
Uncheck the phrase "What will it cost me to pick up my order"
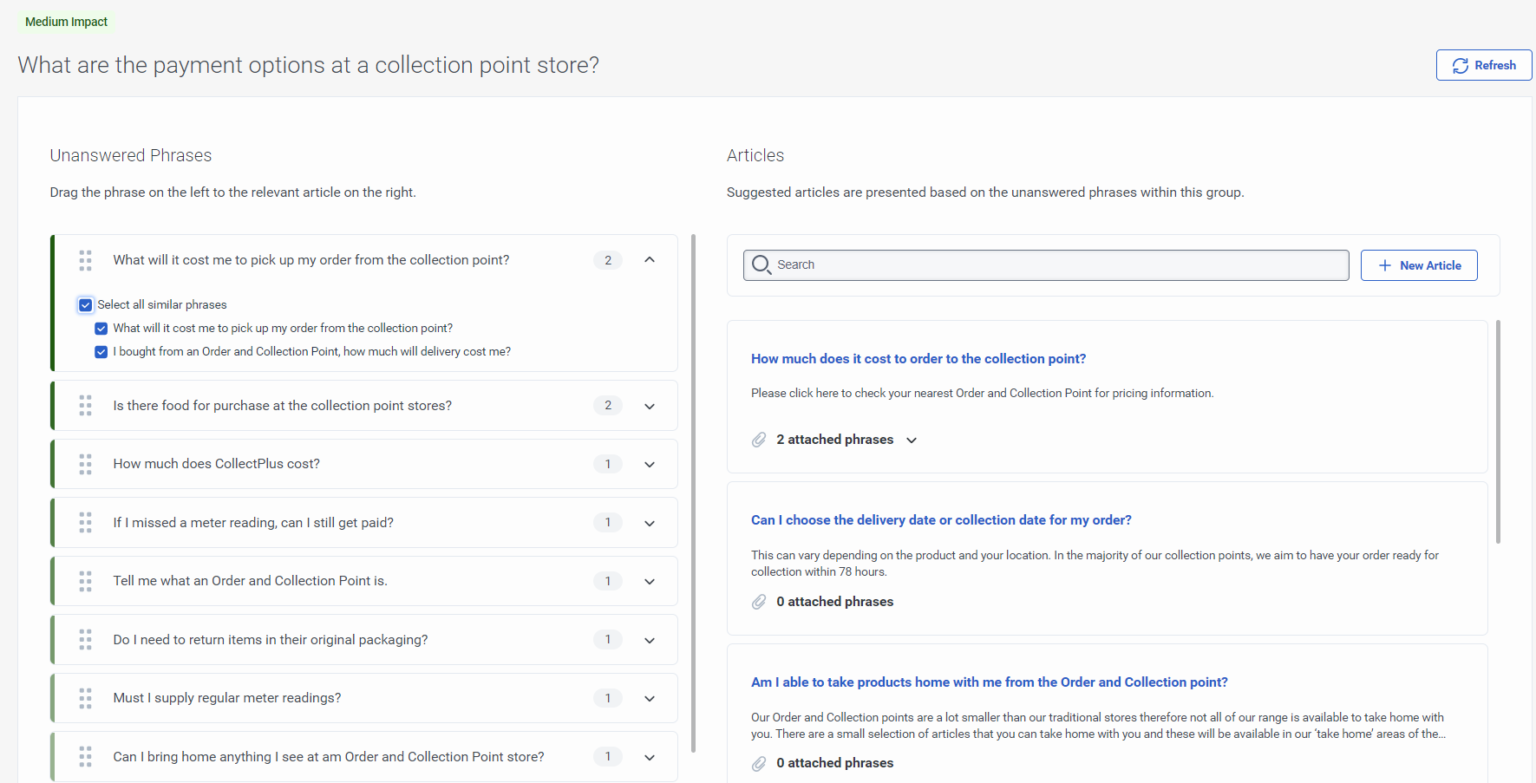coord(101,328)
